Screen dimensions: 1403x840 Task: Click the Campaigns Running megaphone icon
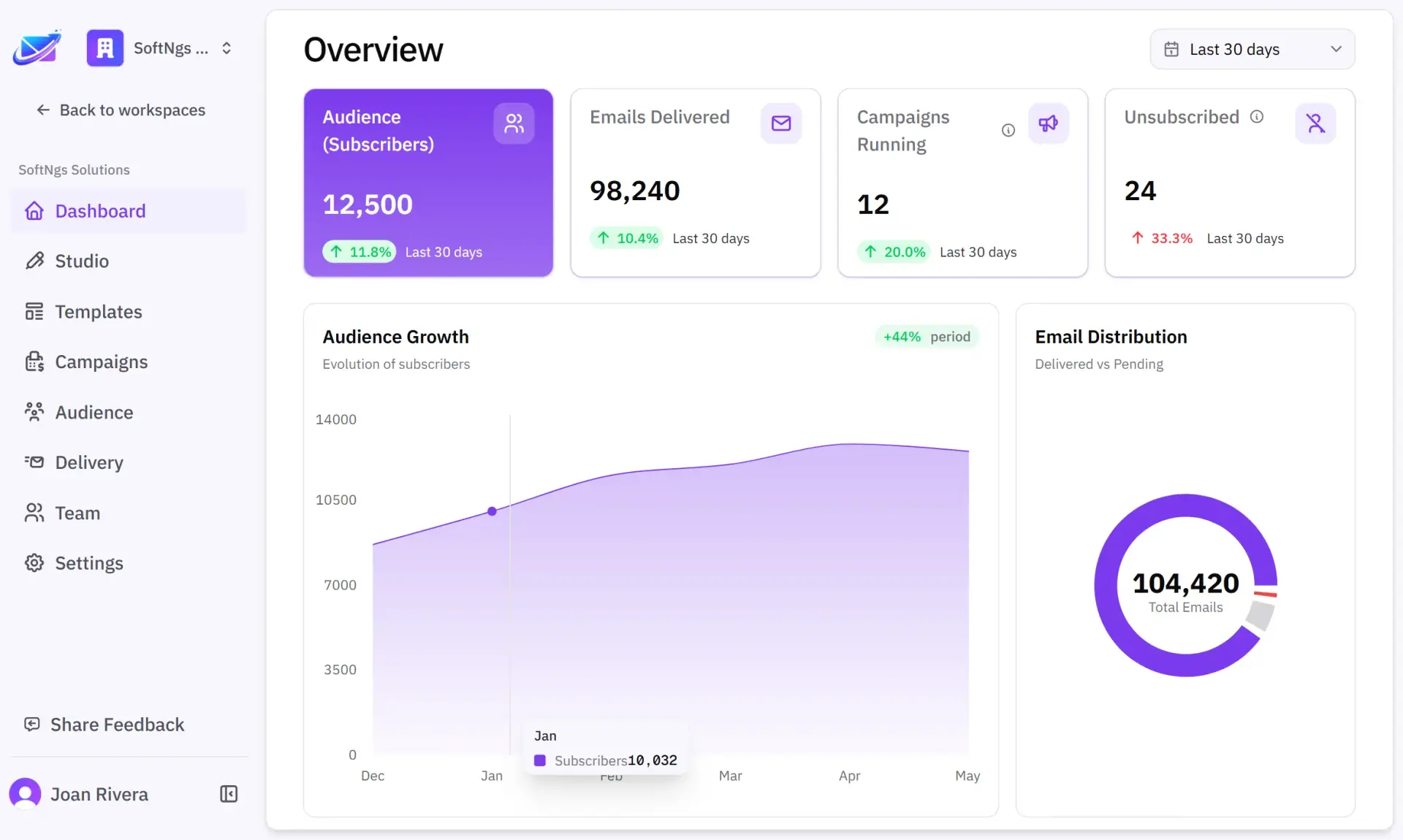(x=1049, y=123)
